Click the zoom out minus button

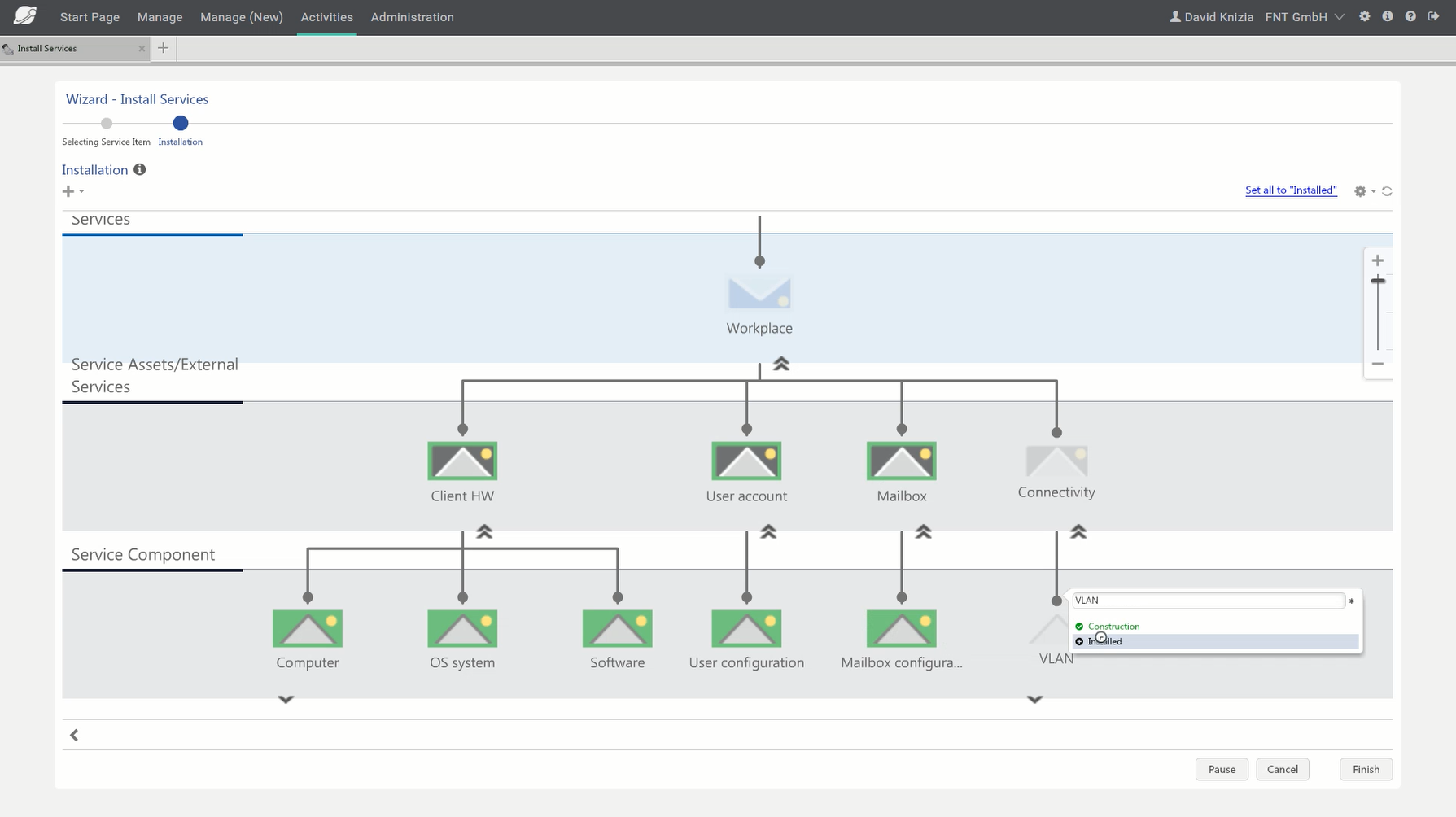(1378, 364)
